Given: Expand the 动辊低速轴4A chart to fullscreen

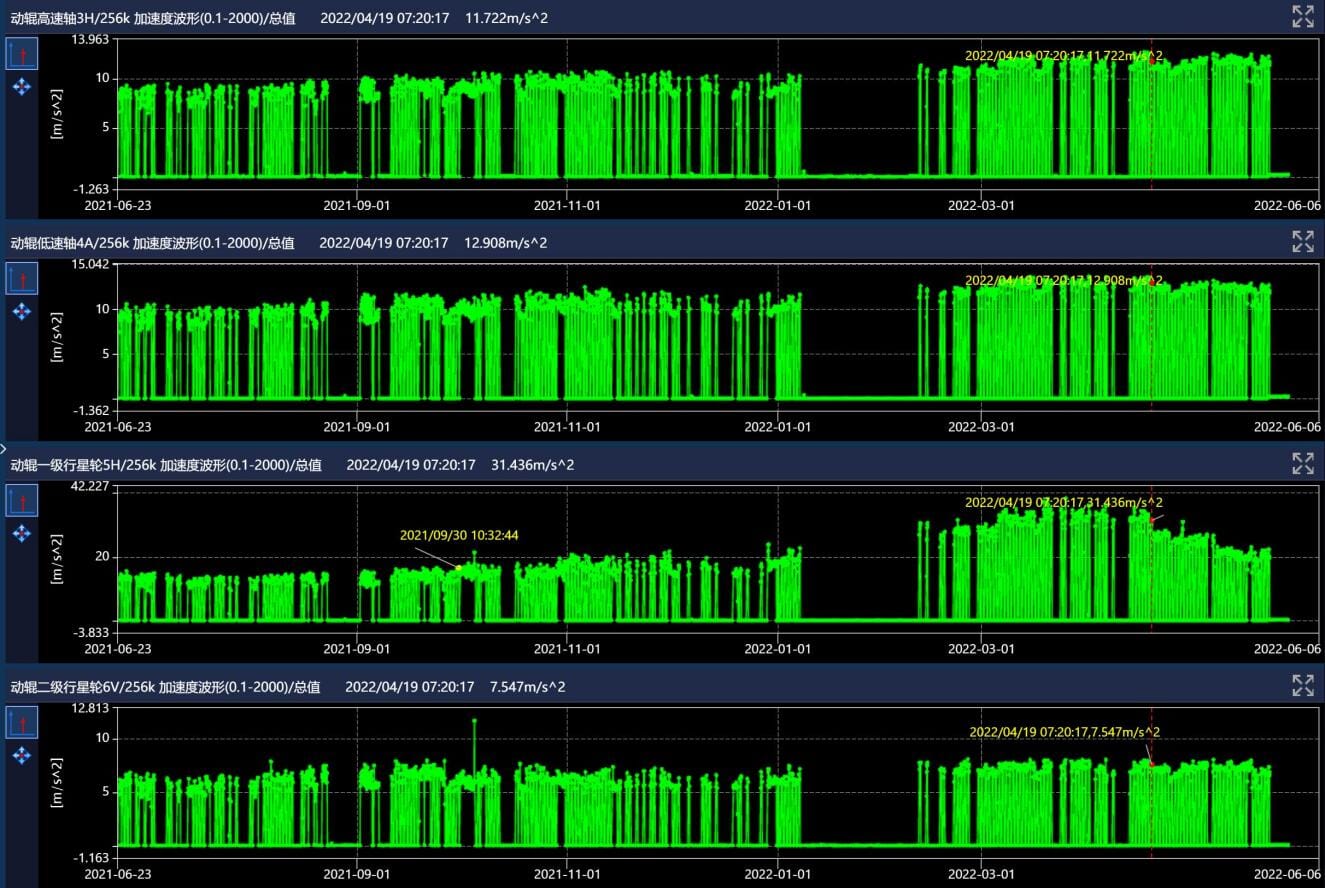Looking at the screenshot, I should (1302, 241).
